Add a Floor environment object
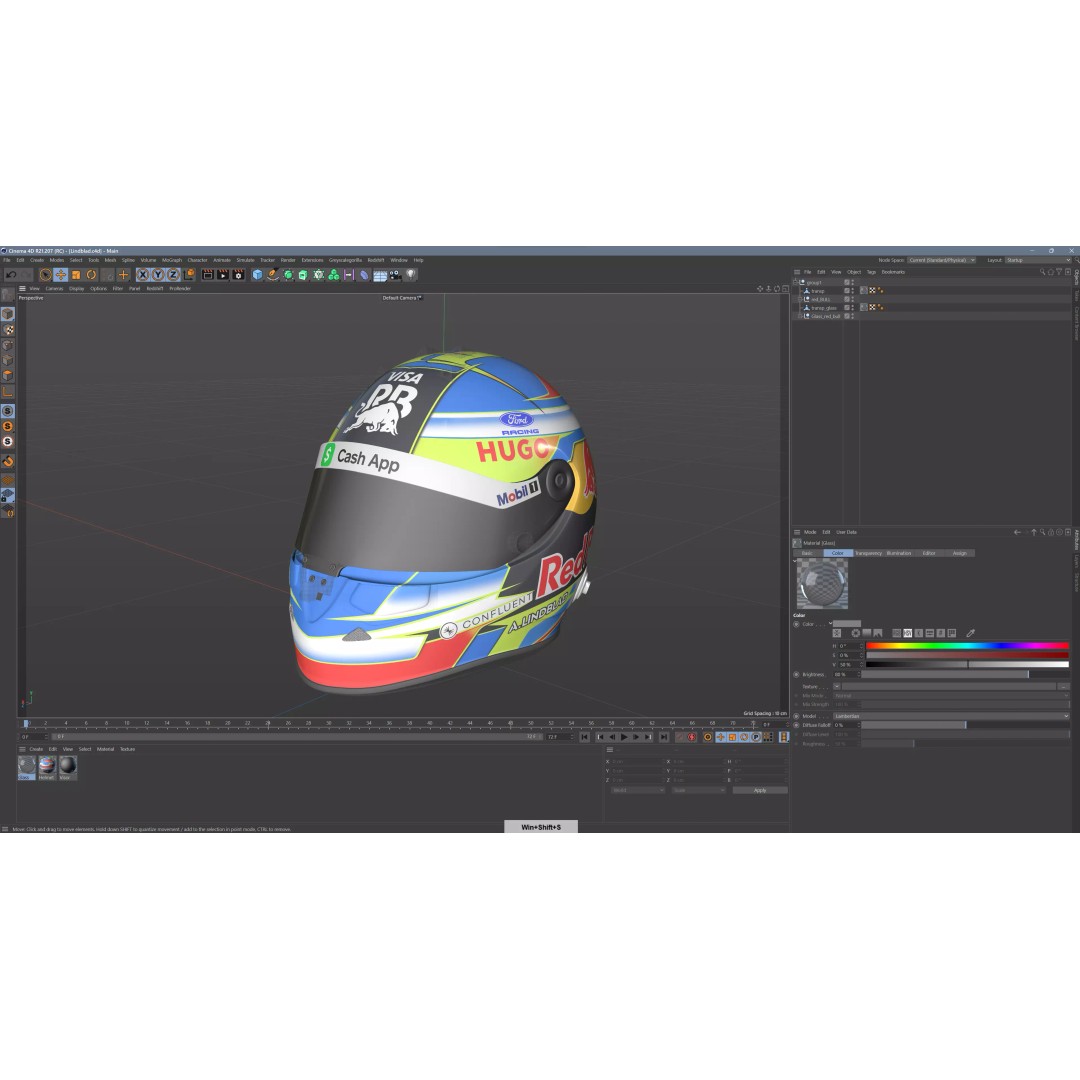The image size is (1080, 1080). pos(380,275)
